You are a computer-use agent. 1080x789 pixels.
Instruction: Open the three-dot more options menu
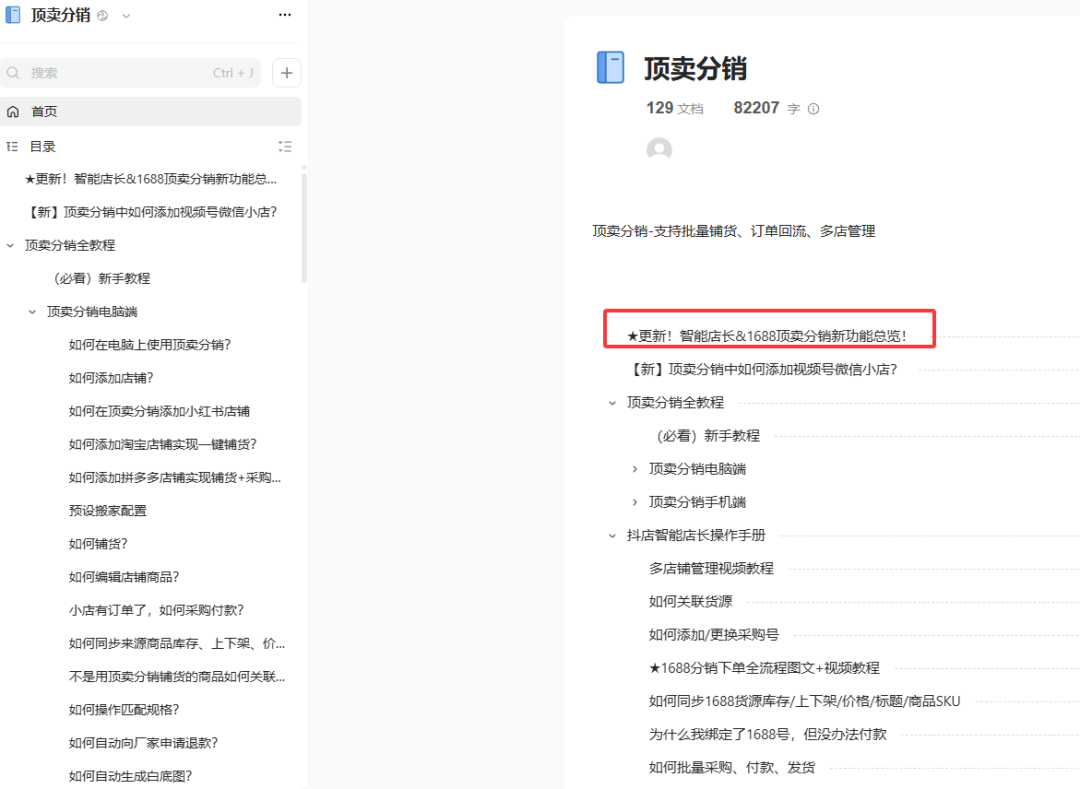point(285,15)
